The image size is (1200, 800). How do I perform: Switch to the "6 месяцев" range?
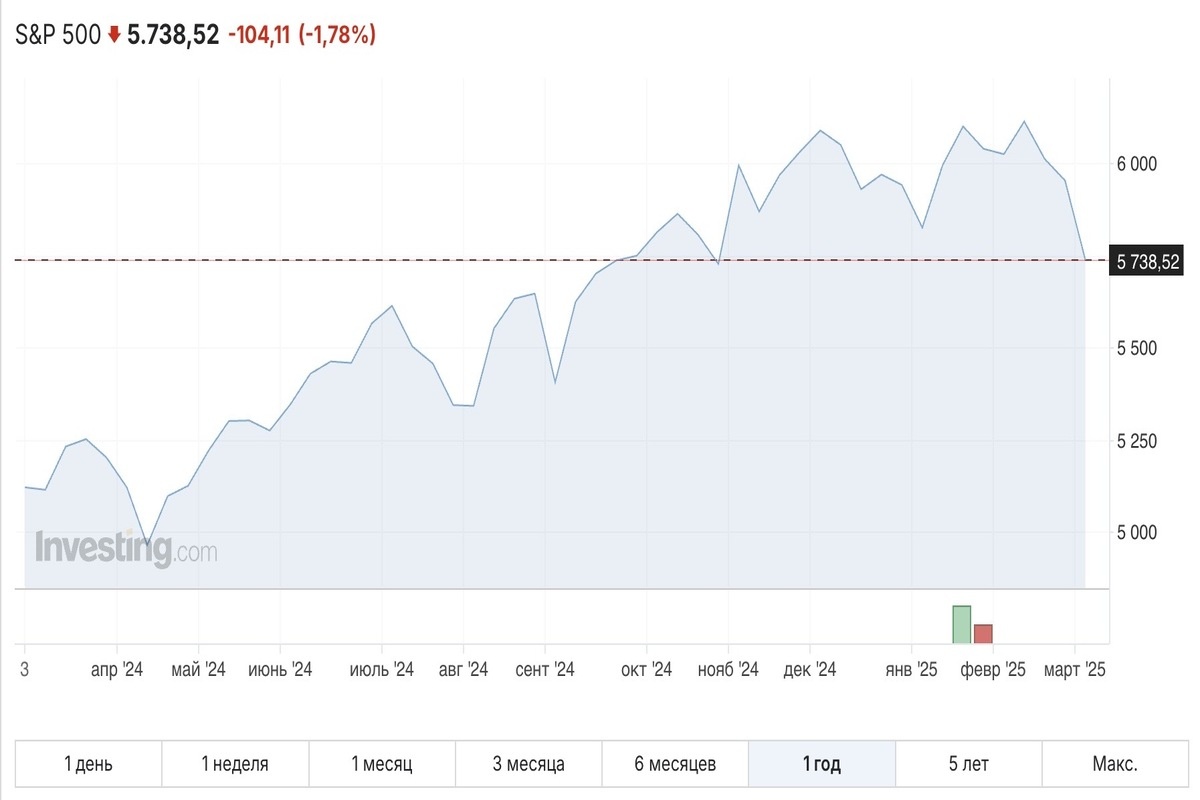pyautogui.click(x=677, y=763)
